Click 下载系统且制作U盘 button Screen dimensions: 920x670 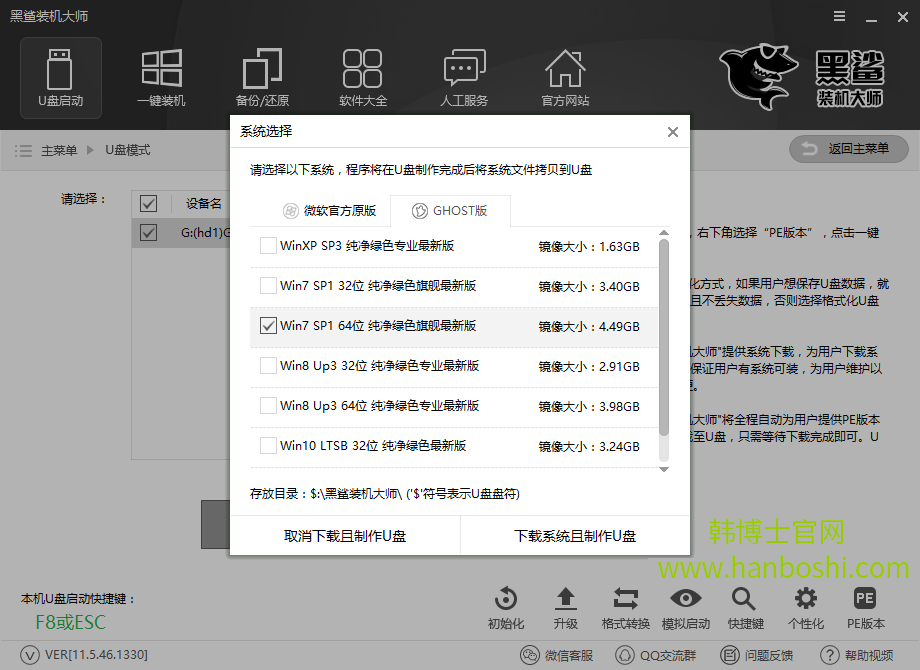(574, 536)
